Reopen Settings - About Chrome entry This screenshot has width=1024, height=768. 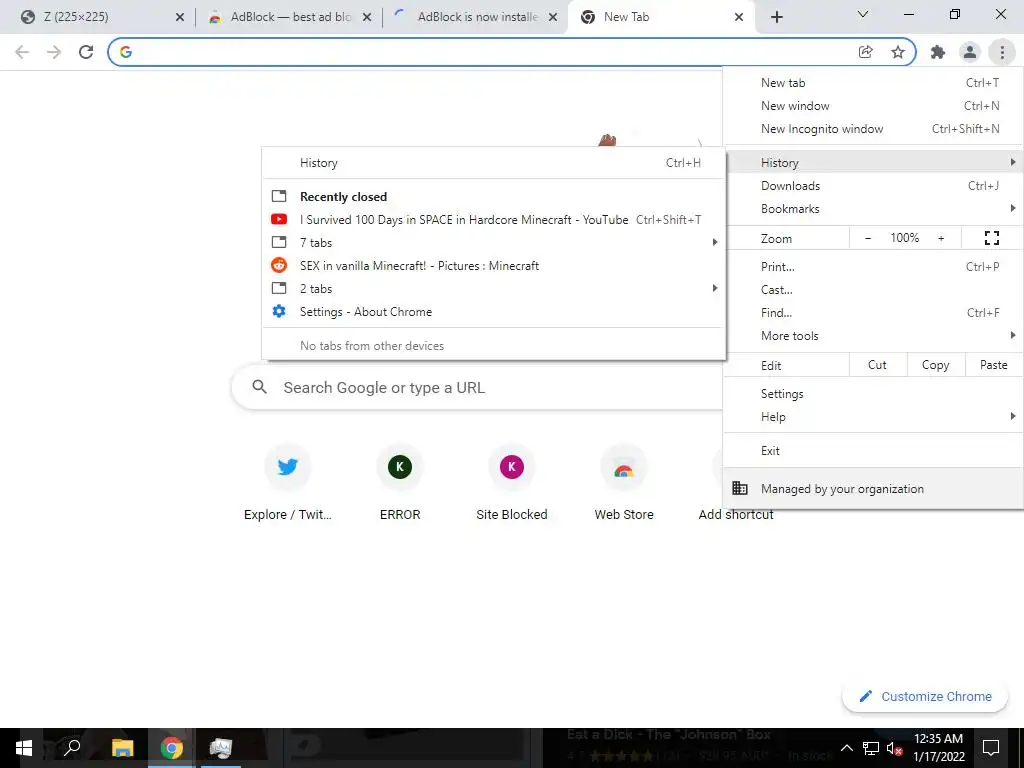[494, 312]
